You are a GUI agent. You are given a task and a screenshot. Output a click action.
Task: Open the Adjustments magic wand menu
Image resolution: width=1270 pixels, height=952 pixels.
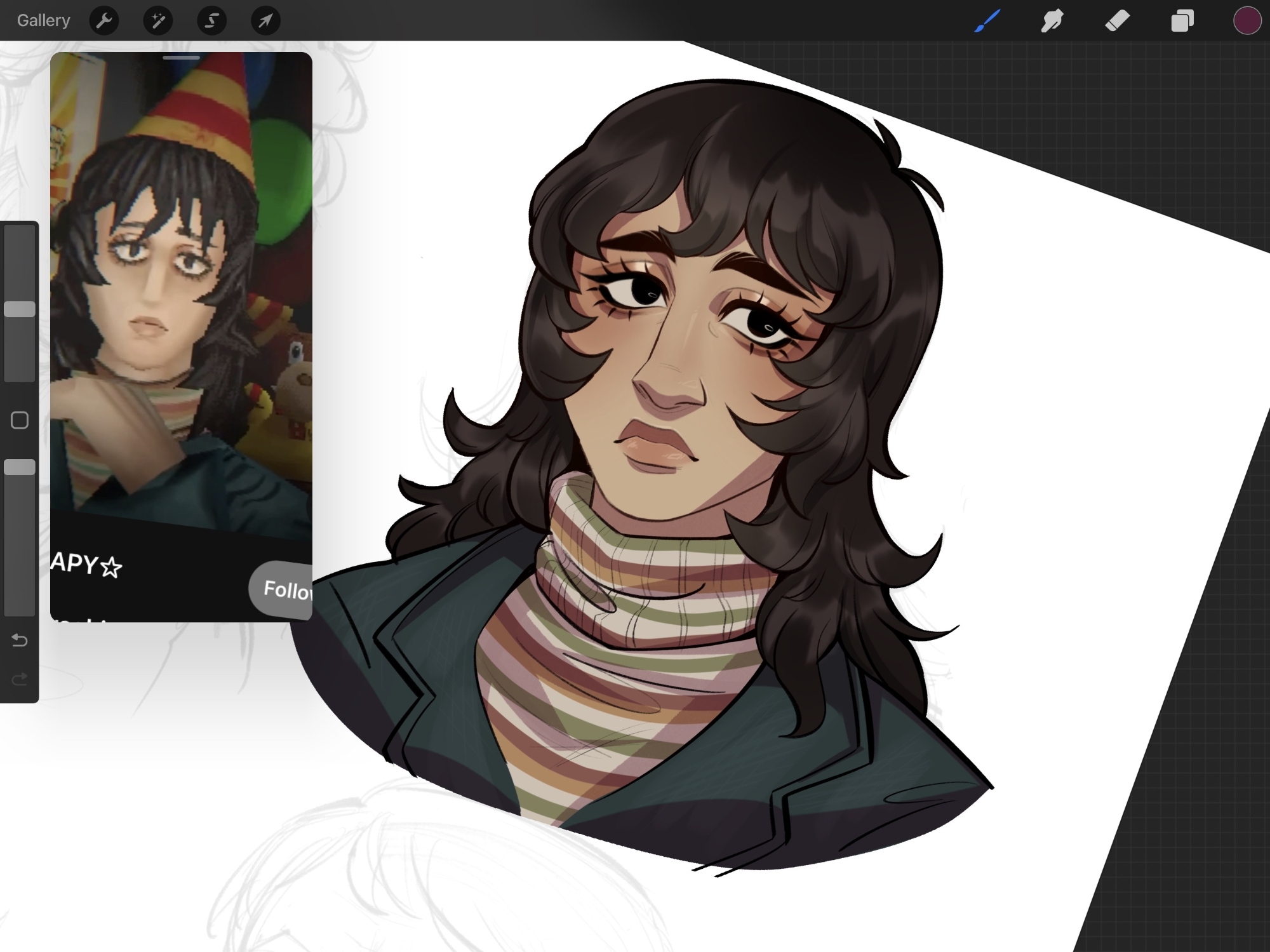click(x=158, y=21)
